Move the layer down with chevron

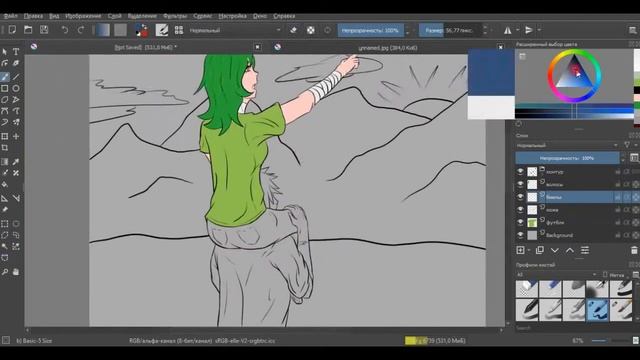point(555,250)
